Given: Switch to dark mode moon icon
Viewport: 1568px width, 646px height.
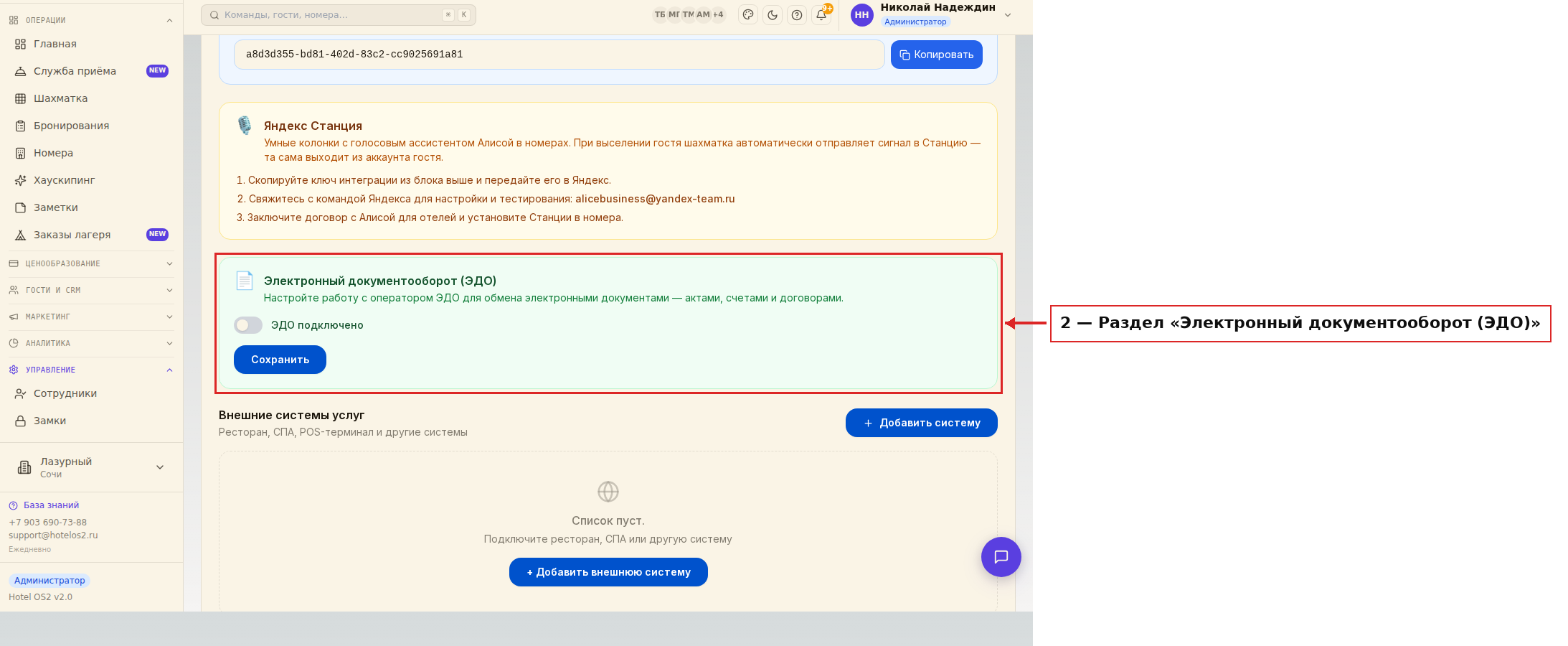Looking at the screenshot, I should pyautogui.click(x=773, y=15).
